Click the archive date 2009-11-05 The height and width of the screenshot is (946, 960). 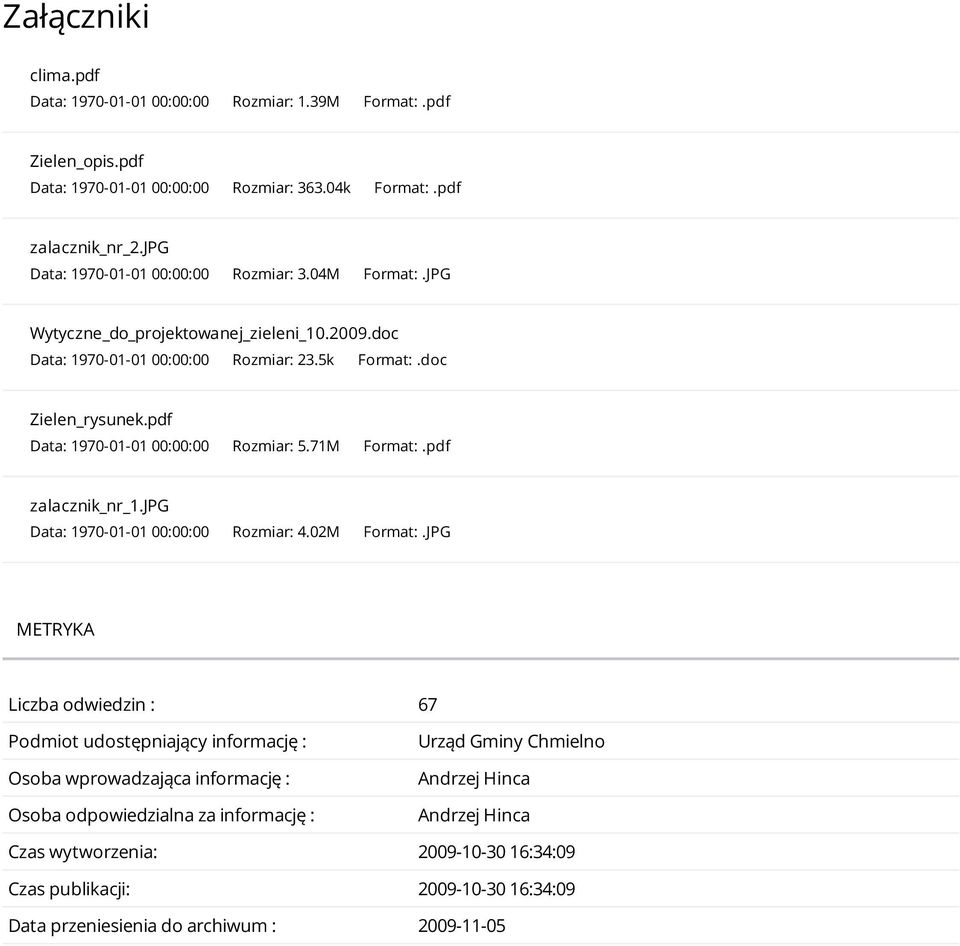[x=462, y=926]
